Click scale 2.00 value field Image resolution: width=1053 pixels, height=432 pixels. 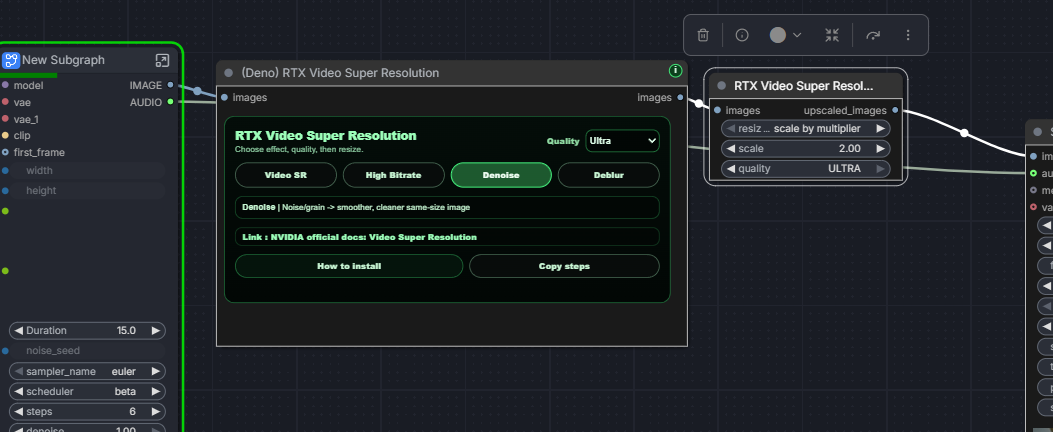806,148
